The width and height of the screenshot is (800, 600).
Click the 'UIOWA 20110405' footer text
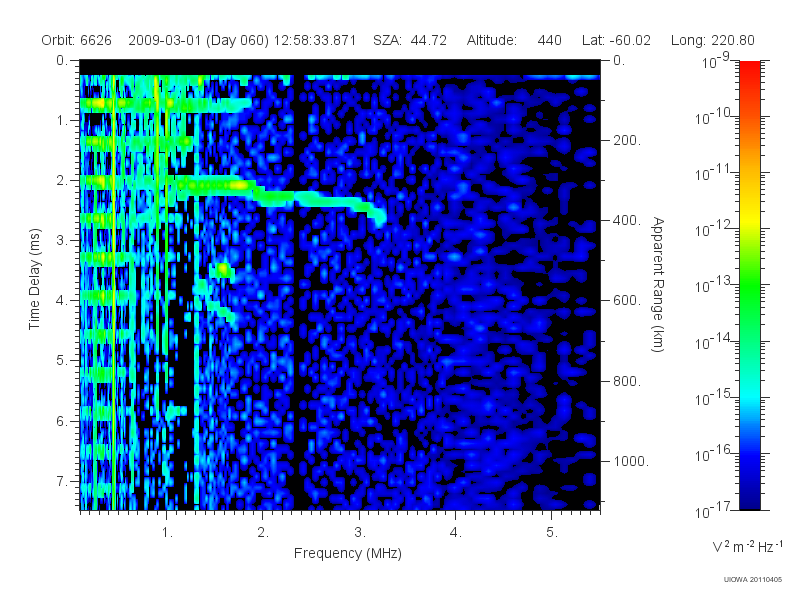point(753,580)
